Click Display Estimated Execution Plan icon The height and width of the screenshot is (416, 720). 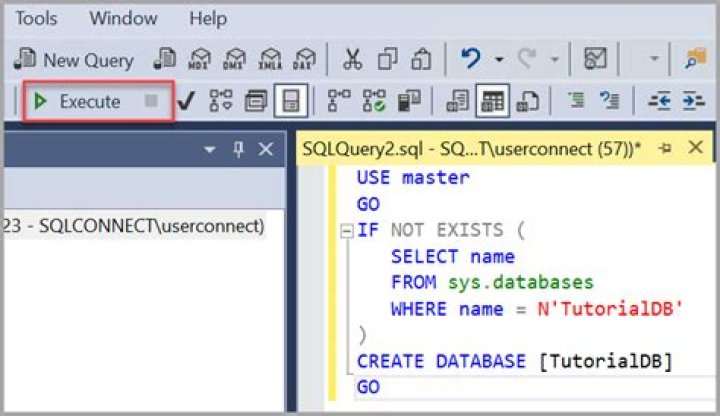coord(220,101)
